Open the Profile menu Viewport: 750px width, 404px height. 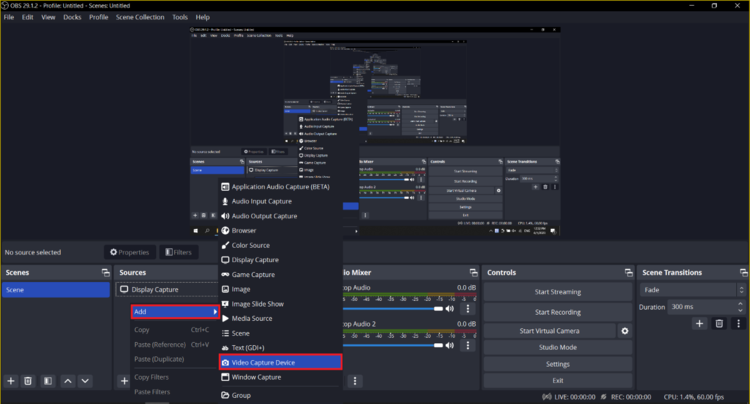[99, 17]
